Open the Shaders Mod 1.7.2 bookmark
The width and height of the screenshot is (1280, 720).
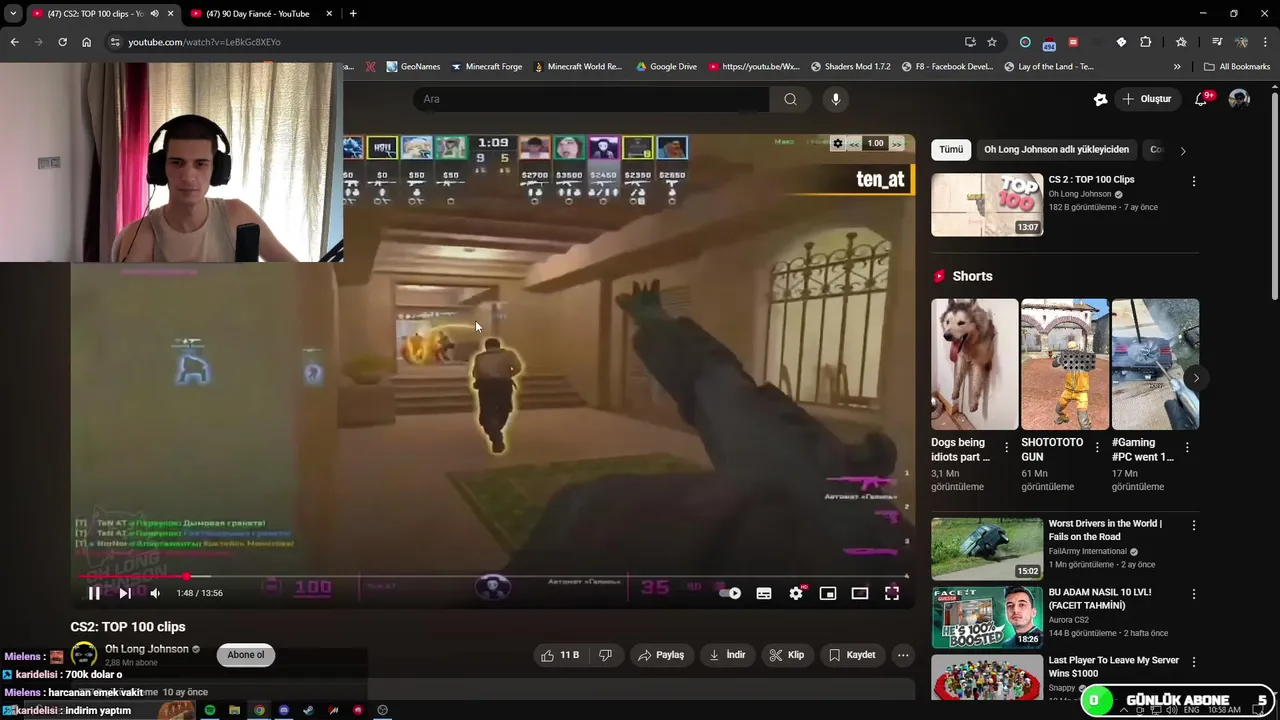coord(850,67)
